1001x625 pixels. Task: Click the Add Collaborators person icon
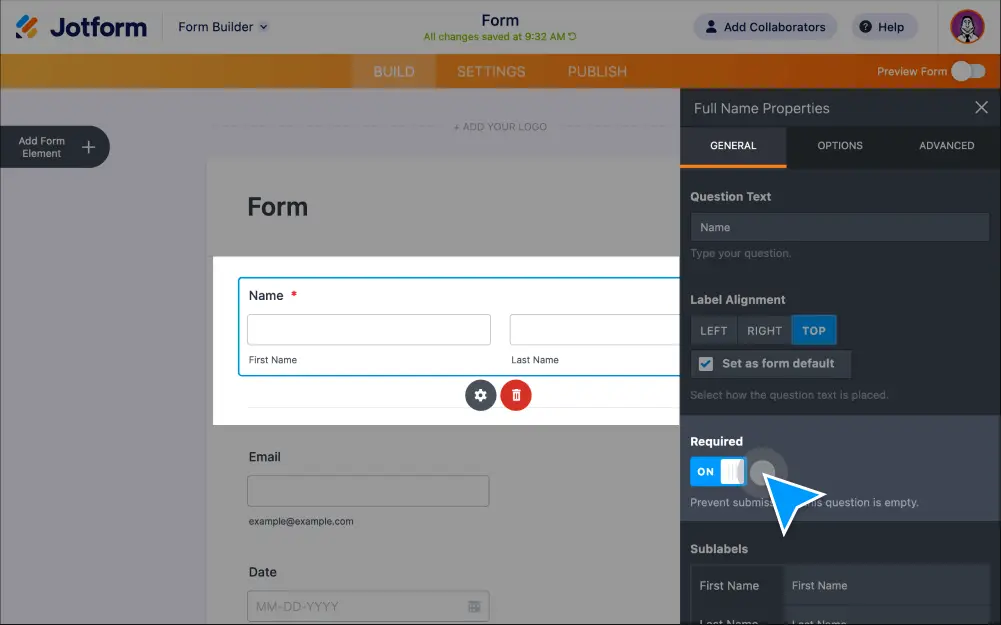[710, 27]
